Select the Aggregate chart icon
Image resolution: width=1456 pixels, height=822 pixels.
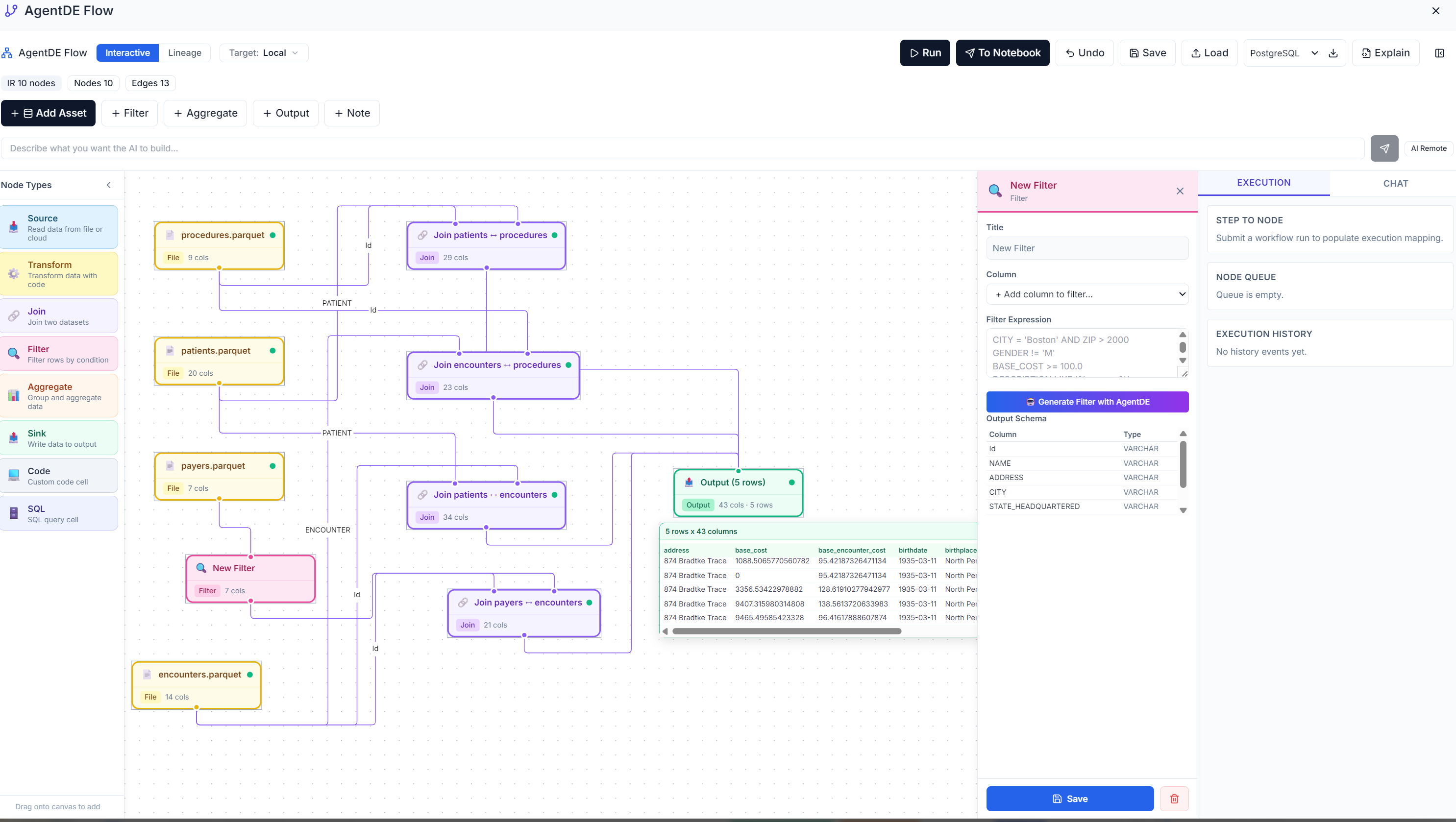click(x=14, y=395)
